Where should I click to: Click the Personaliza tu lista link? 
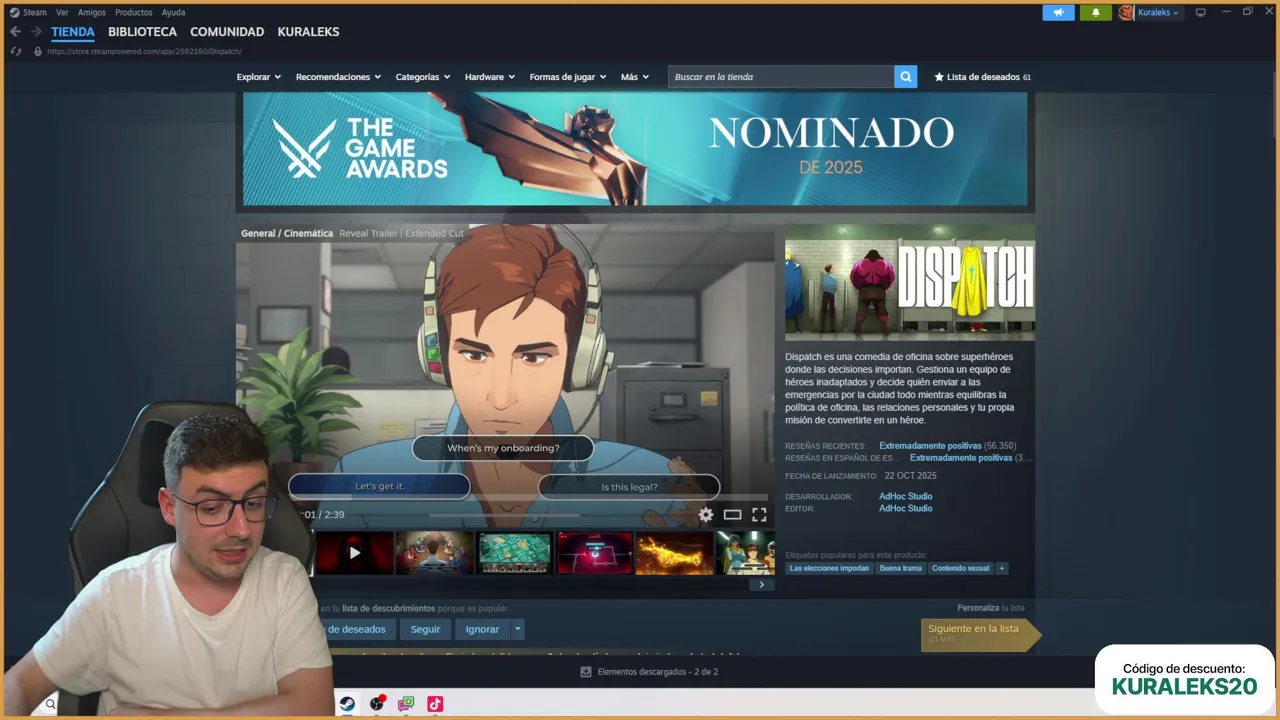coord(990,607)
